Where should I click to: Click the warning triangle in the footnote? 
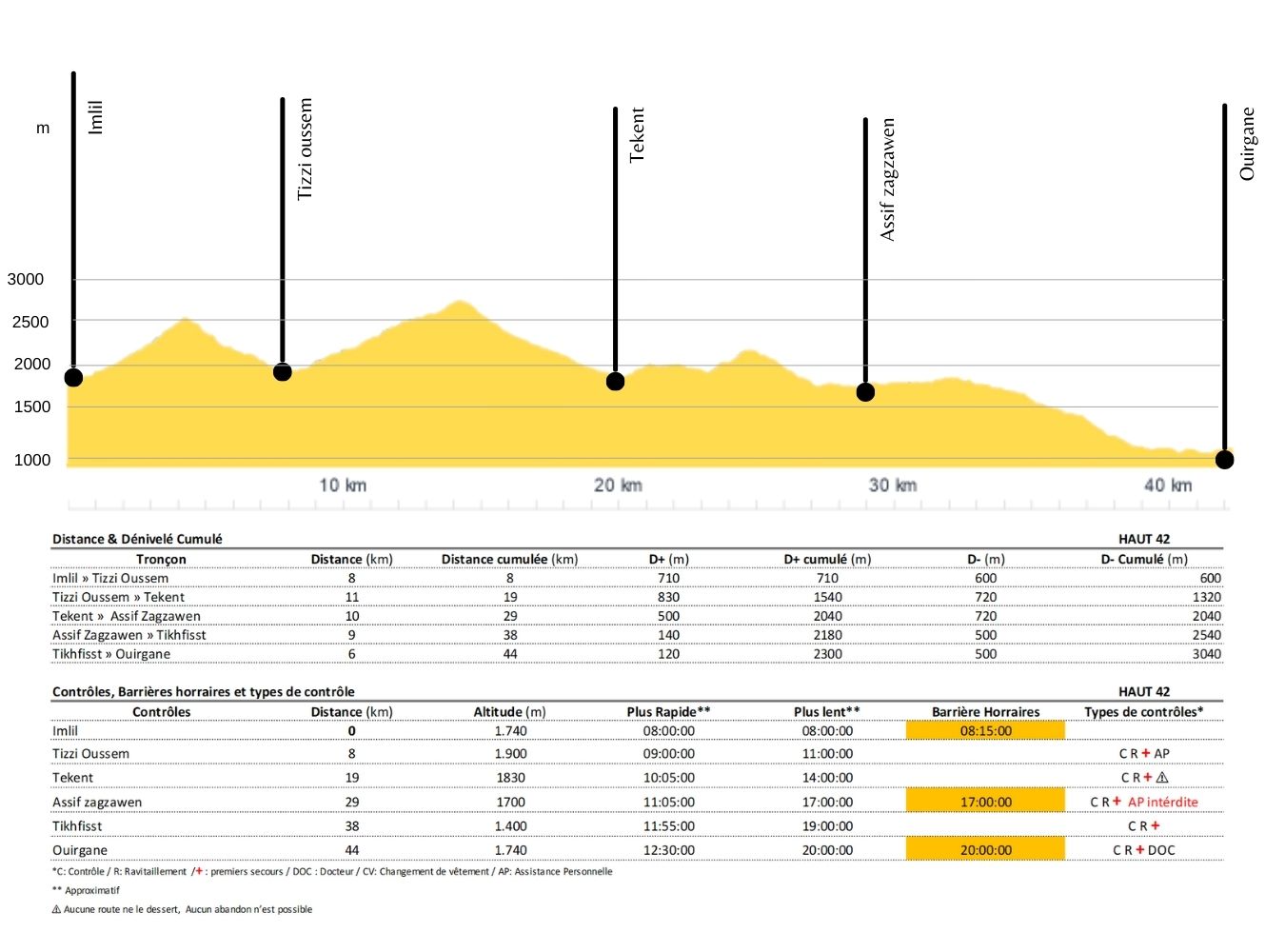pyautogui.click(x=56, y=909)
